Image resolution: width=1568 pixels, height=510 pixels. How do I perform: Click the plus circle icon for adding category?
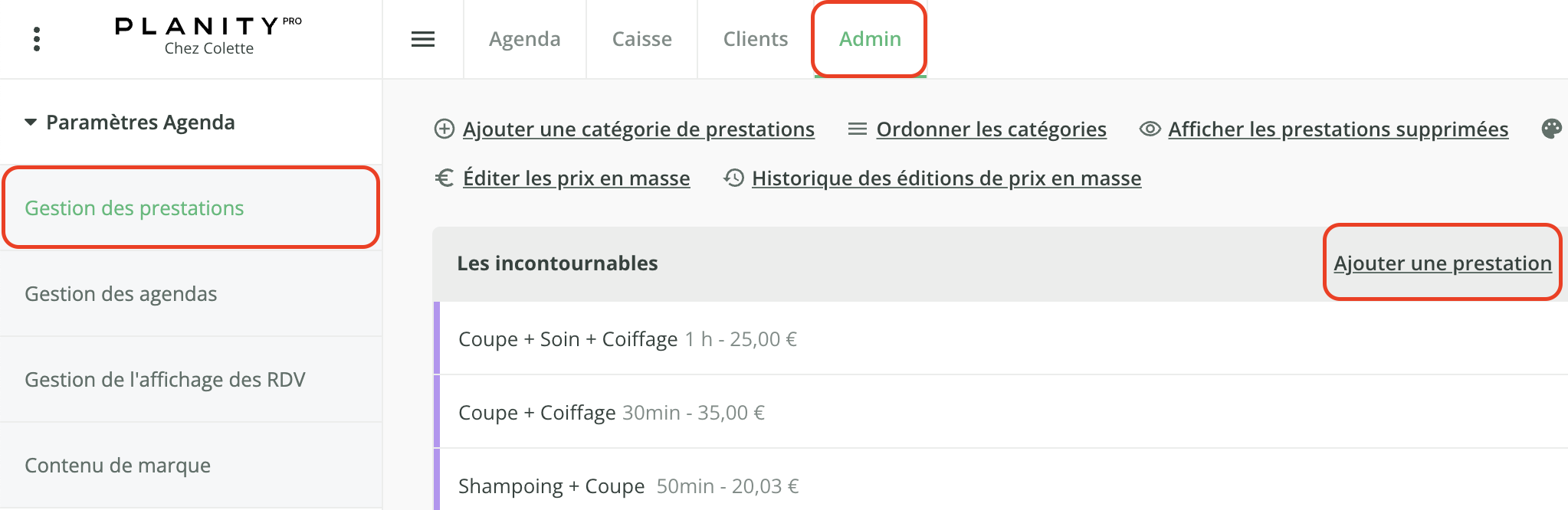click(444, 129)
